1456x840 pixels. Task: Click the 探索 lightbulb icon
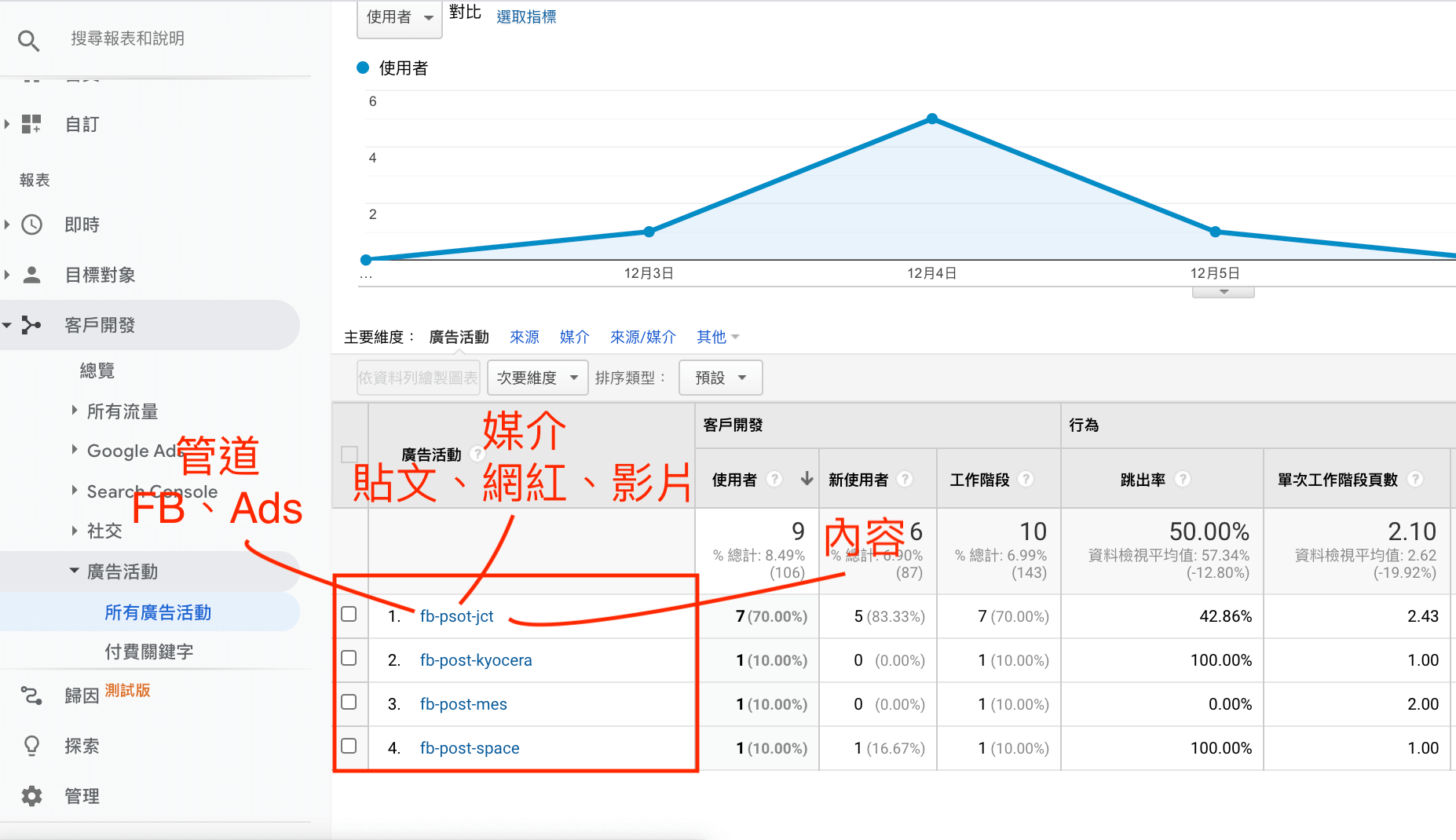click(x=31, y=746)
